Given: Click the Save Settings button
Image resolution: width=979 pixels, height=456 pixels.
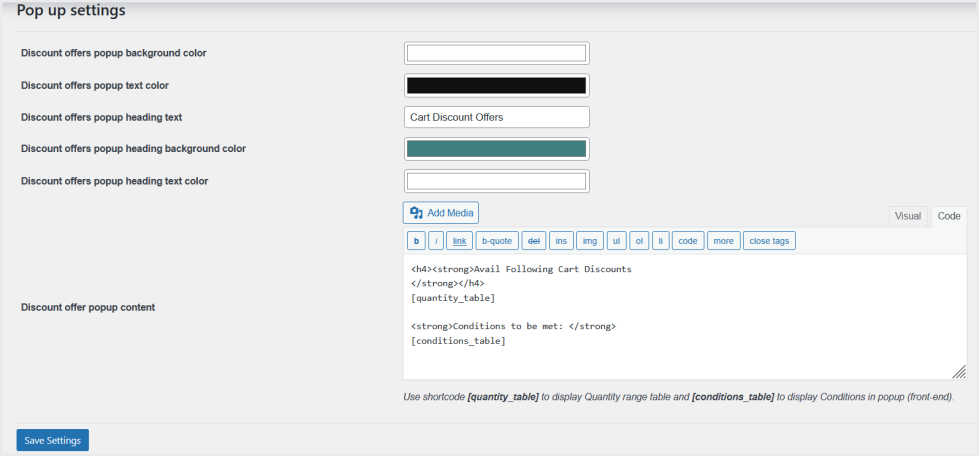Looking at the screenshot, I should (53, 440).
